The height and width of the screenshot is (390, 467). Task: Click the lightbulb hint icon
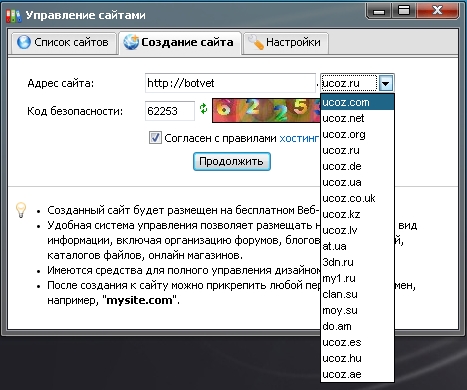click(21, 210)
